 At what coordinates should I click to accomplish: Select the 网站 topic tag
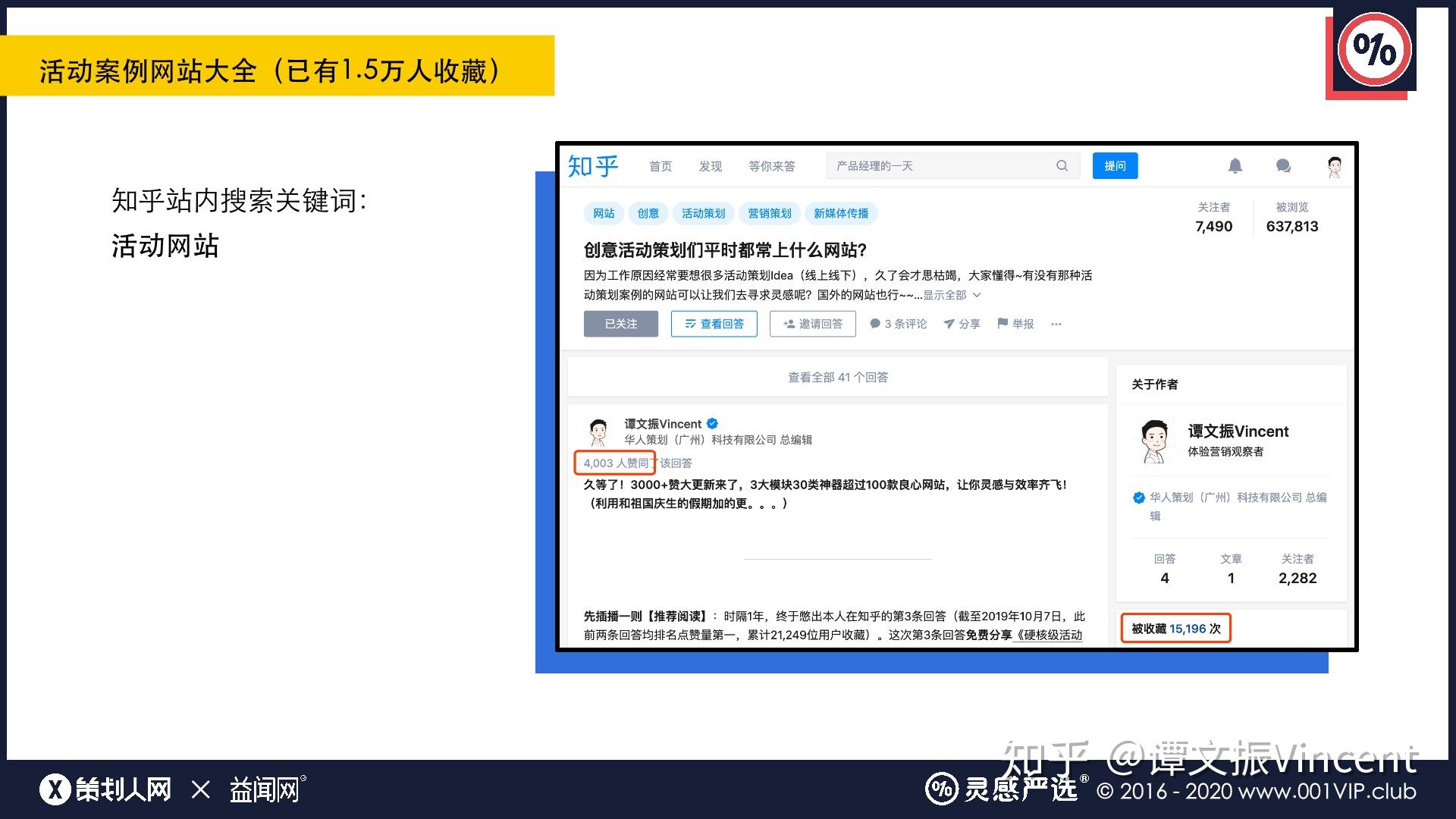point(604,213)
